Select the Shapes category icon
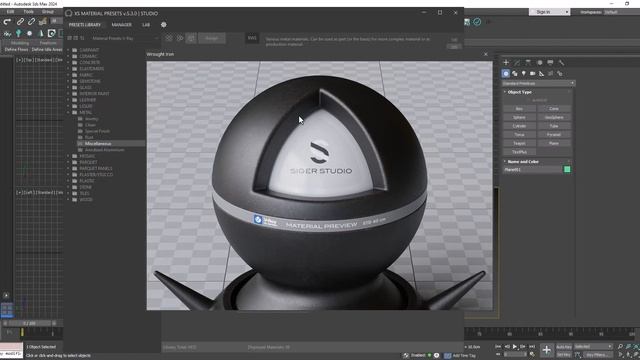640x360 pixels. click(x=515, y=73)
